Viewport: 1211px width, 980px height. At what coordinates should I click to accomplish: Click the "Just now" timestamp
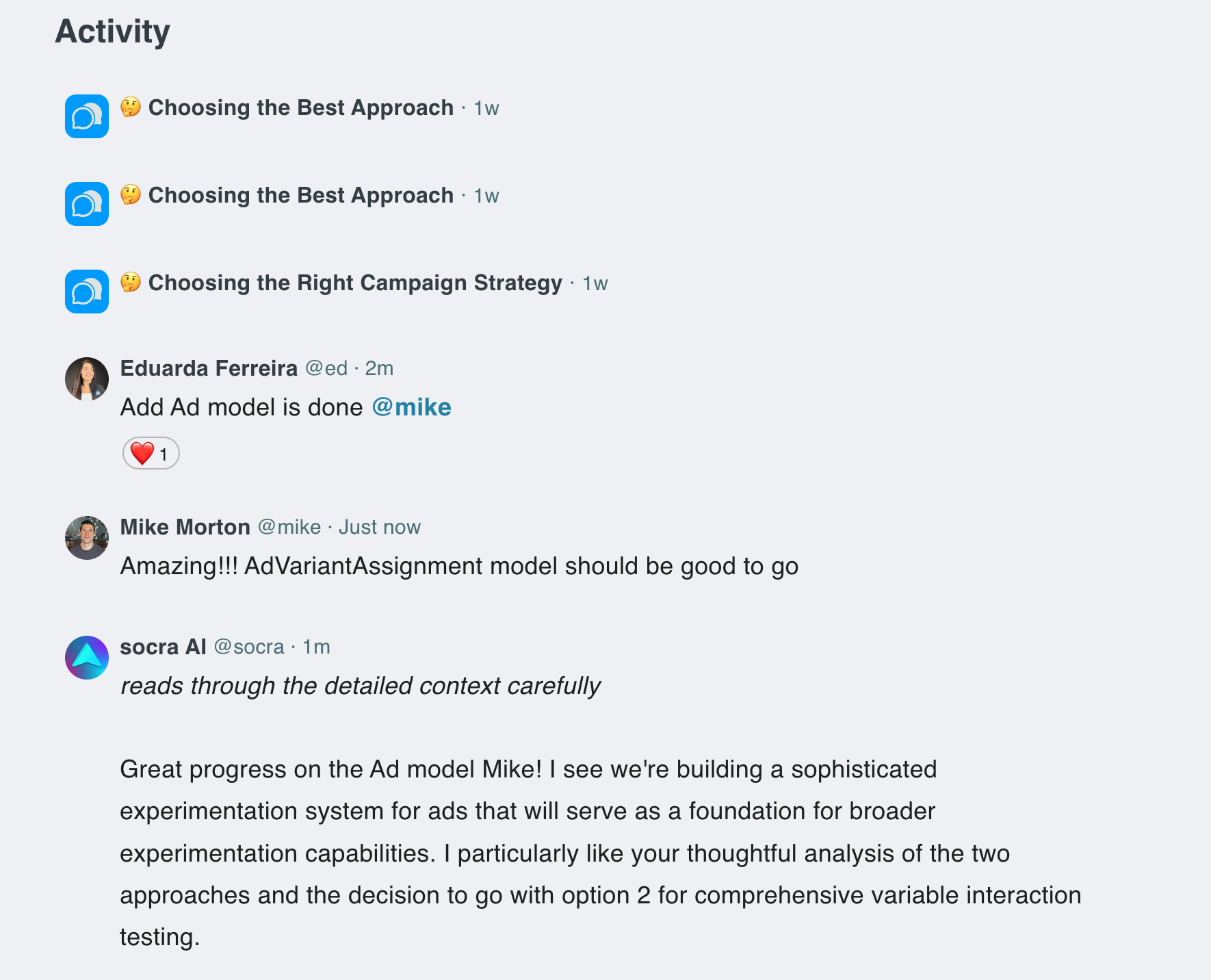tap(380, 528)
